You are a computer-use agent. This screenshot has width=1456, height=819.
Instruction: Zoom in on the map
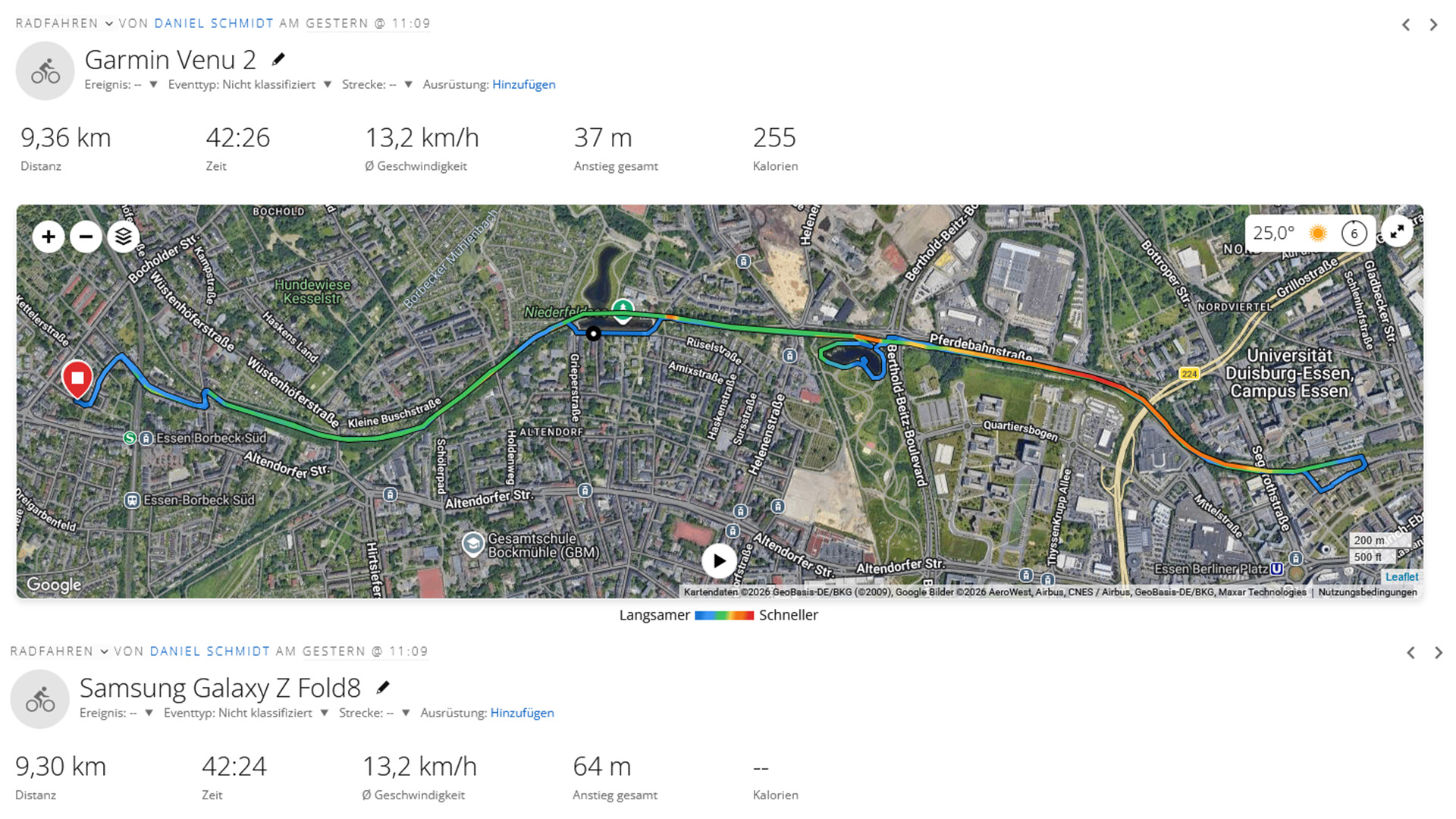click(x=49, y=237)
